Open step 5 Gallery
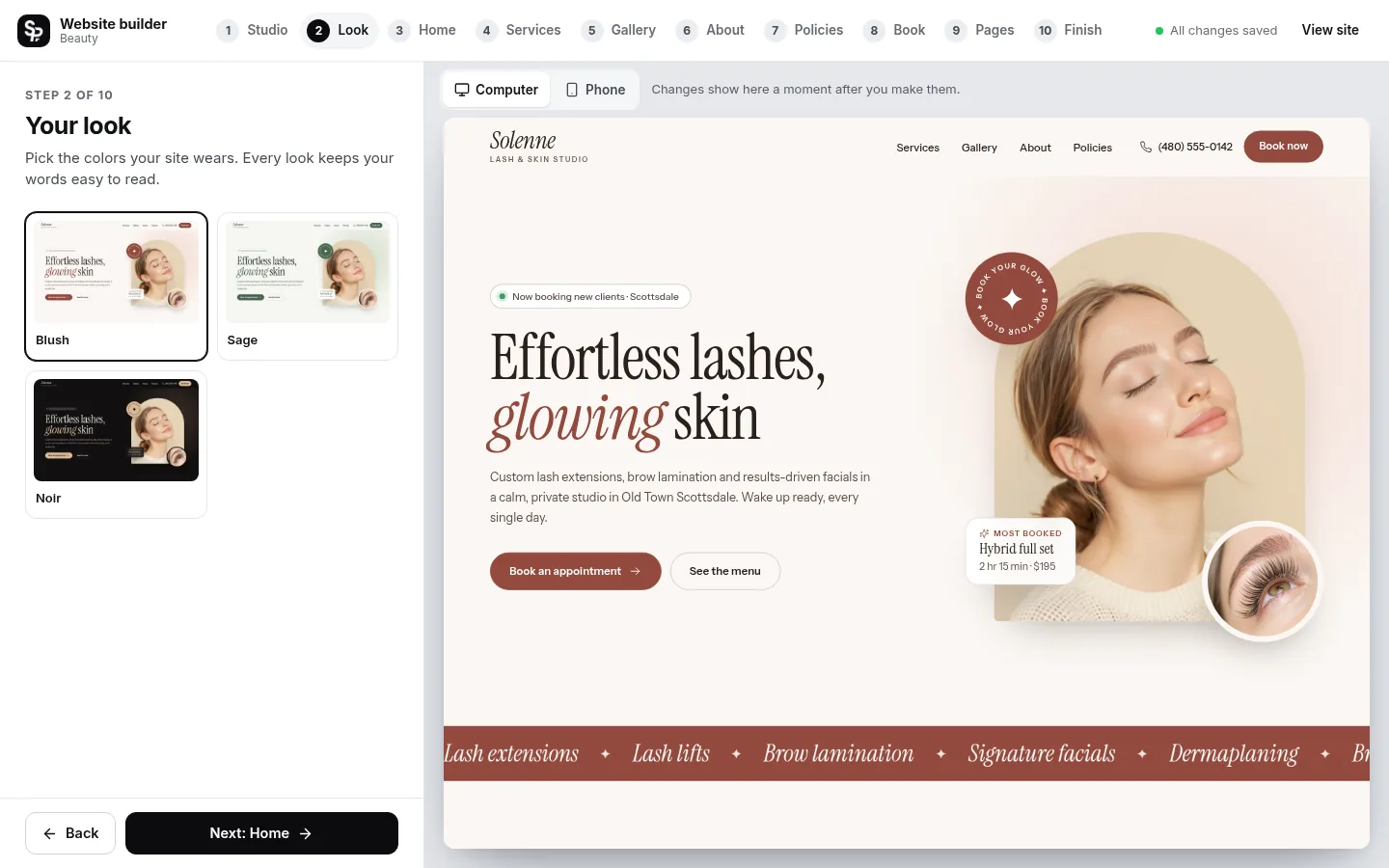Image resolution: width=1389 pixels, height=868 pixels. (620, 30)
